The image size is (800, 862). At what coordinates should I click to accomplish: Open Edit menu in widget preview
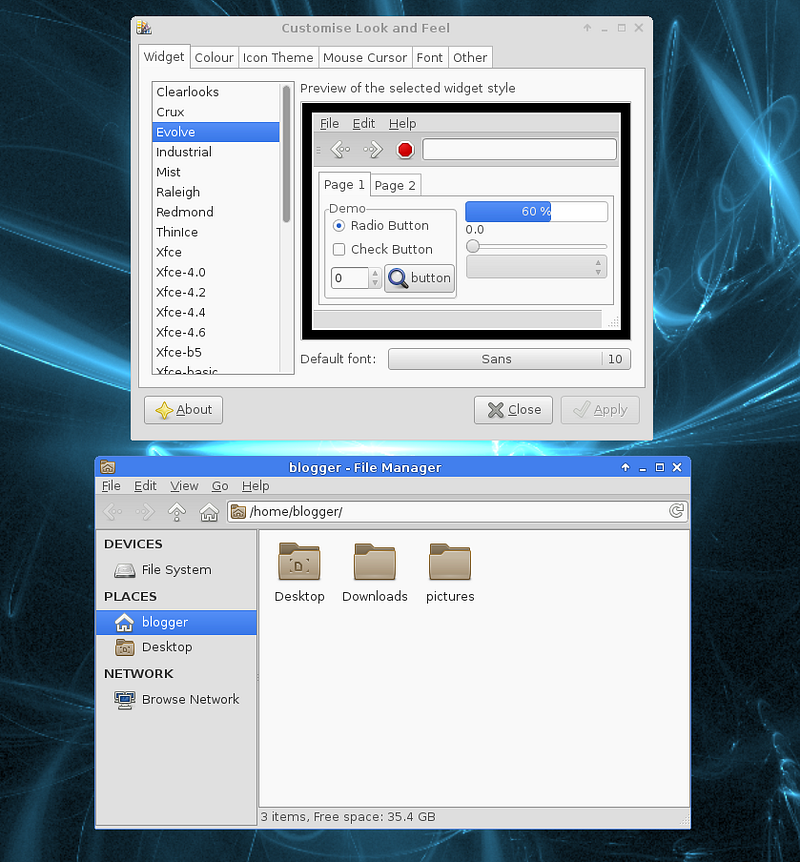click(x=364, y=124)
